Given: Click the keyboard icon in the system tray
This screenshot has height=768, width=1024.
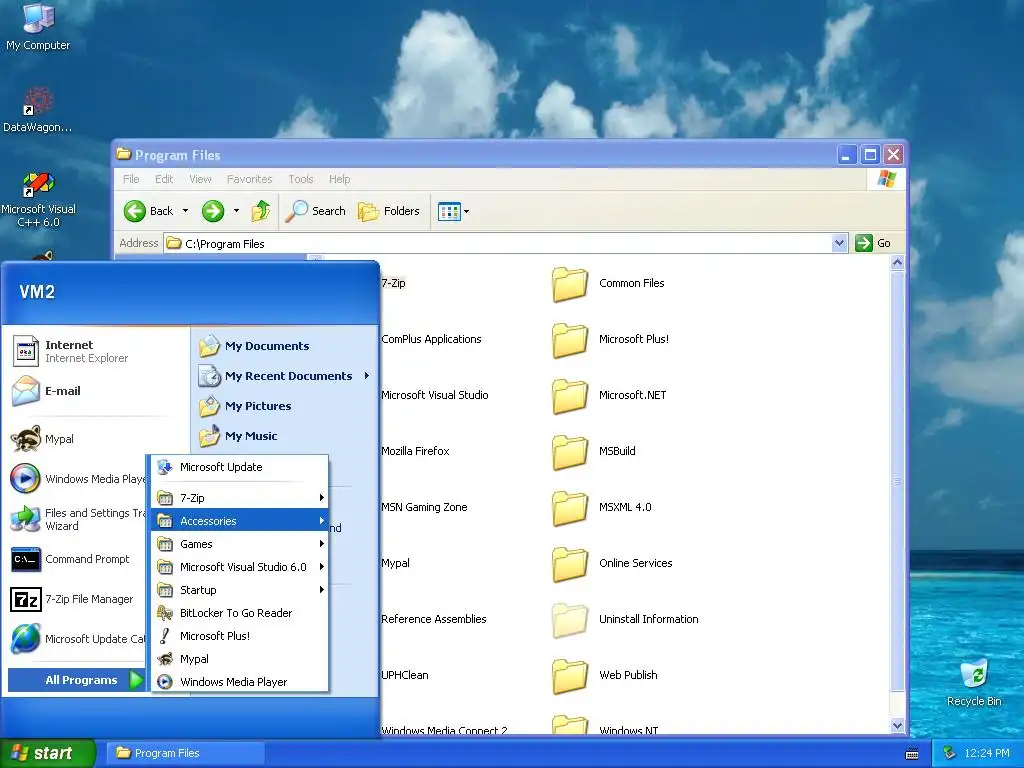Looking at the screenshot, I should pyautogui.click(x=912, y=754).
